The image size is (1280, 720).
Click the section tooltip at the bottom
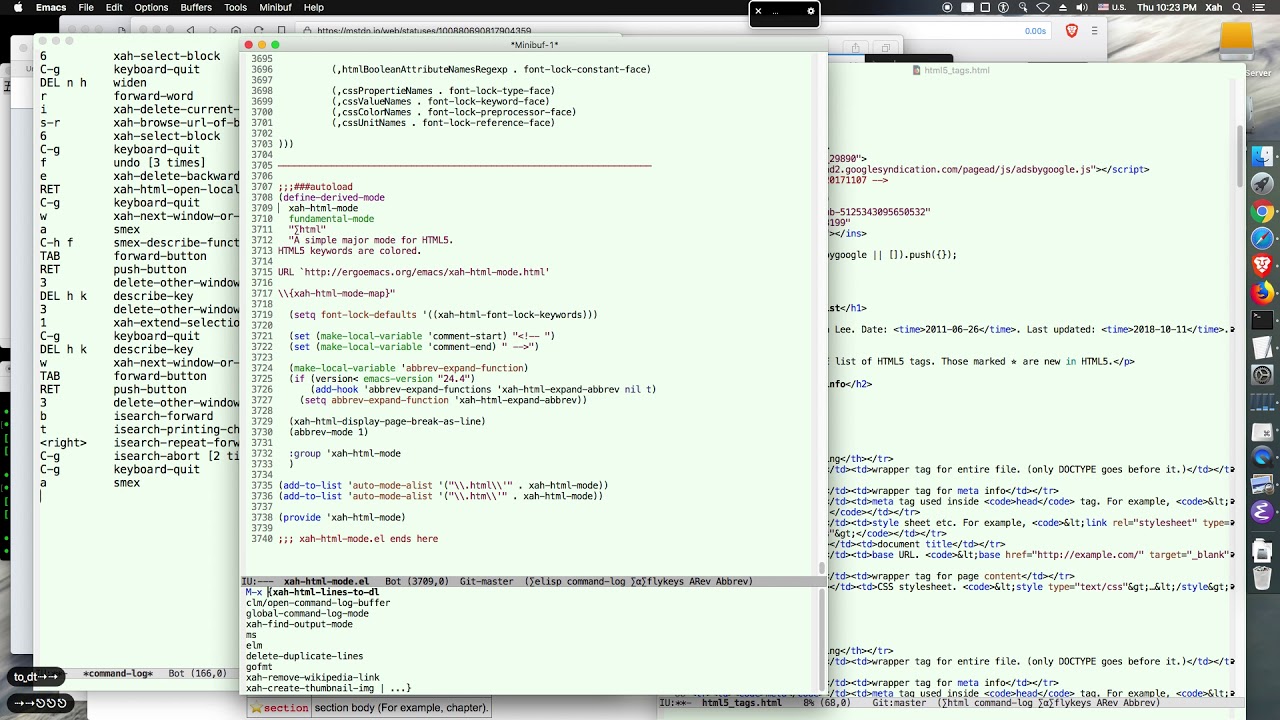tap(369, 708)
